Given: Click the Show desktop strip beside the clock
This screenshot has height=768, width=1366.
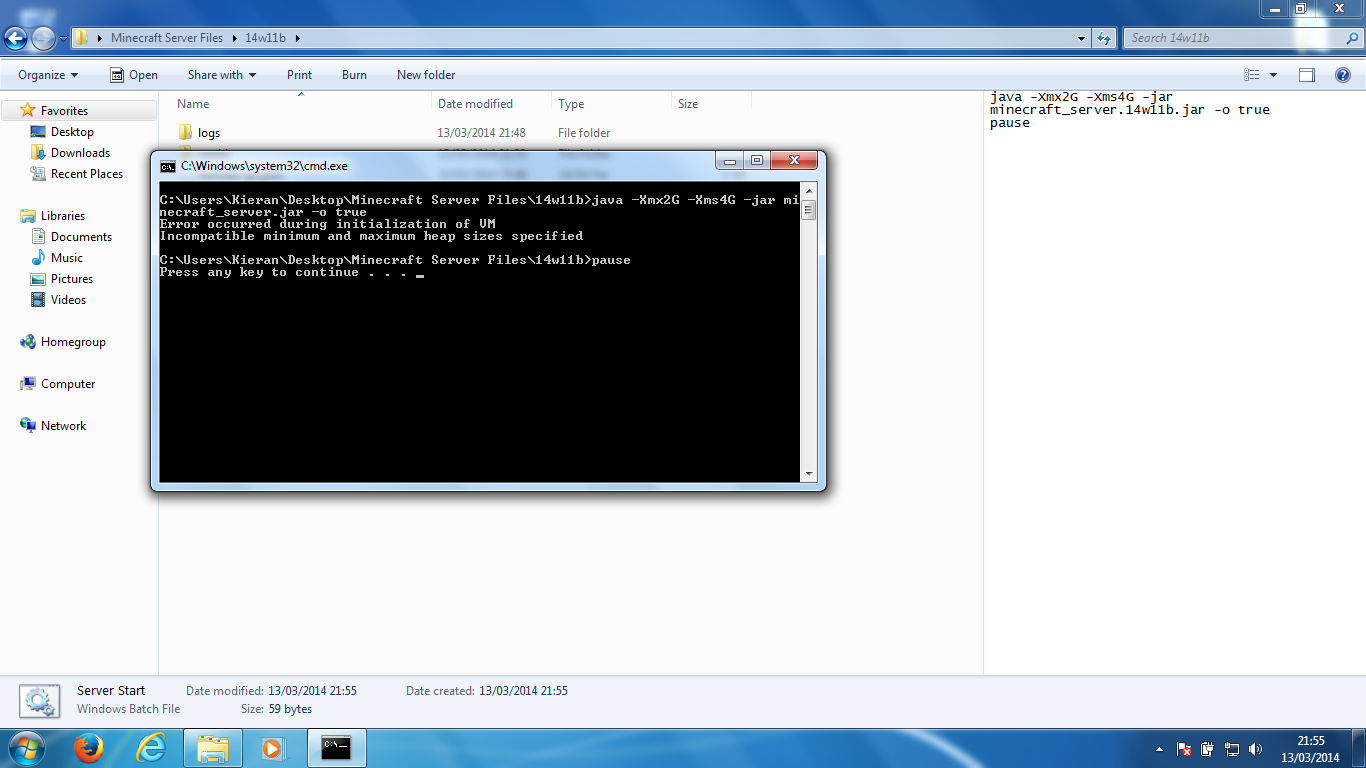Looking at the screenshot, I should [x=1358, y=749].
